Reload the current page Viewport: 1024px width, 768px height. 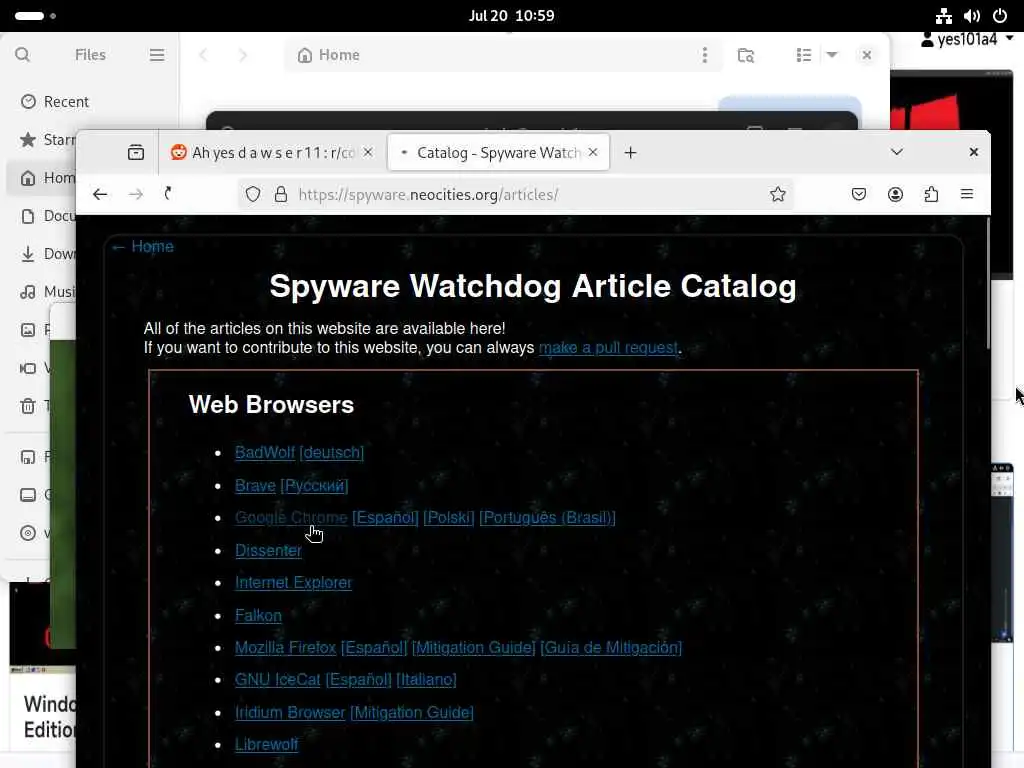tap(168, 193)
